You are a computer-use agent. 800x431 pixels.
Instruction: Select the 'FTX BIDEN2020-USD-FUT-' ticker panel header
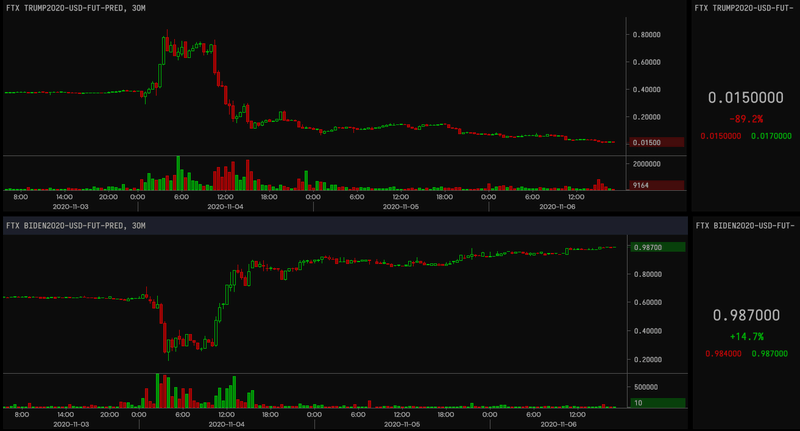745,225
